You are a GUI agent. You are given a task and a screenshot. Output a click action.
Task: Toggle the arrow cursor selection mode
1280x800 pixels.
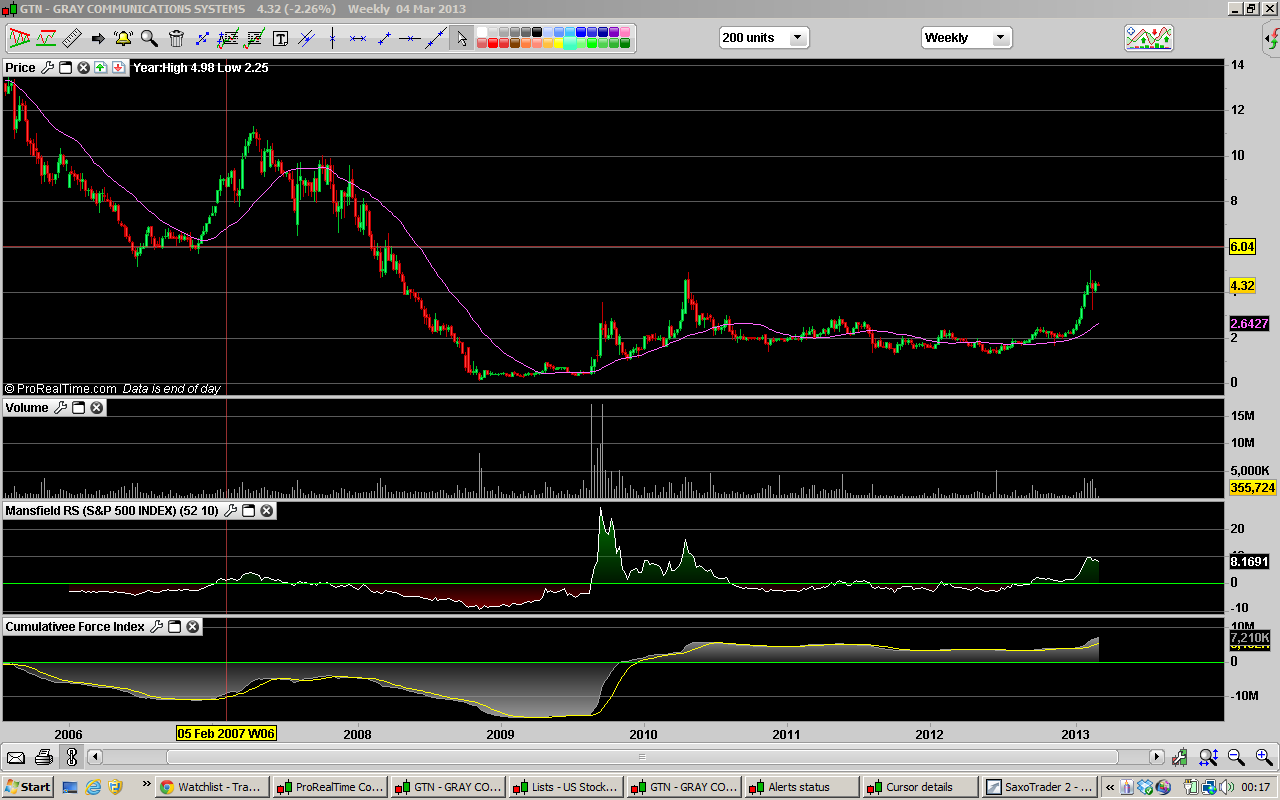tap(461, 39)
